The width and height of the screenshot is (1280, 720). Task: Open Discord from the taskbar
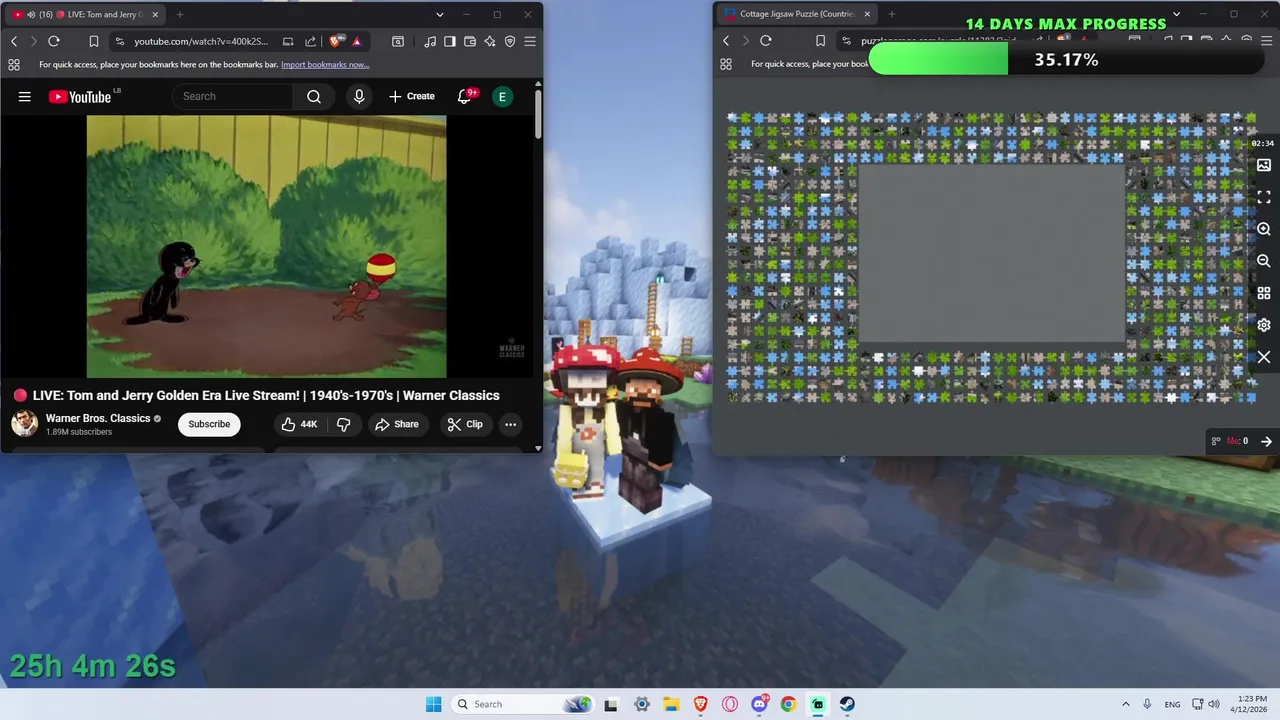759,704
